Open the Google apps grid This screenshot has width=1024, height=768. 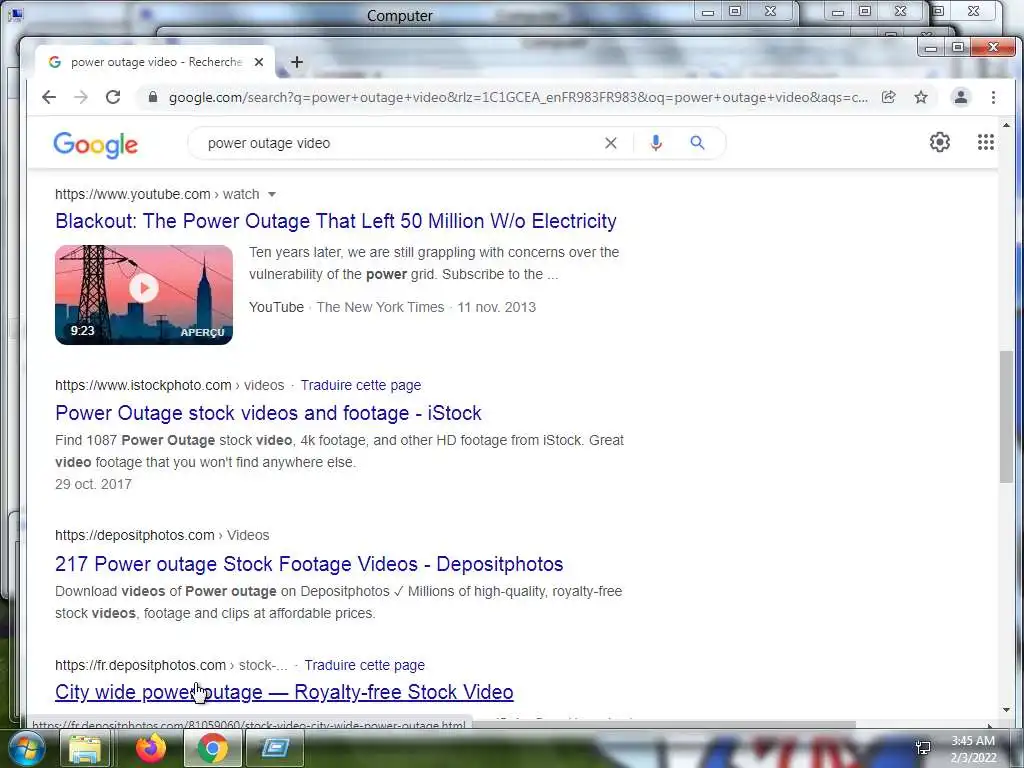985,142
